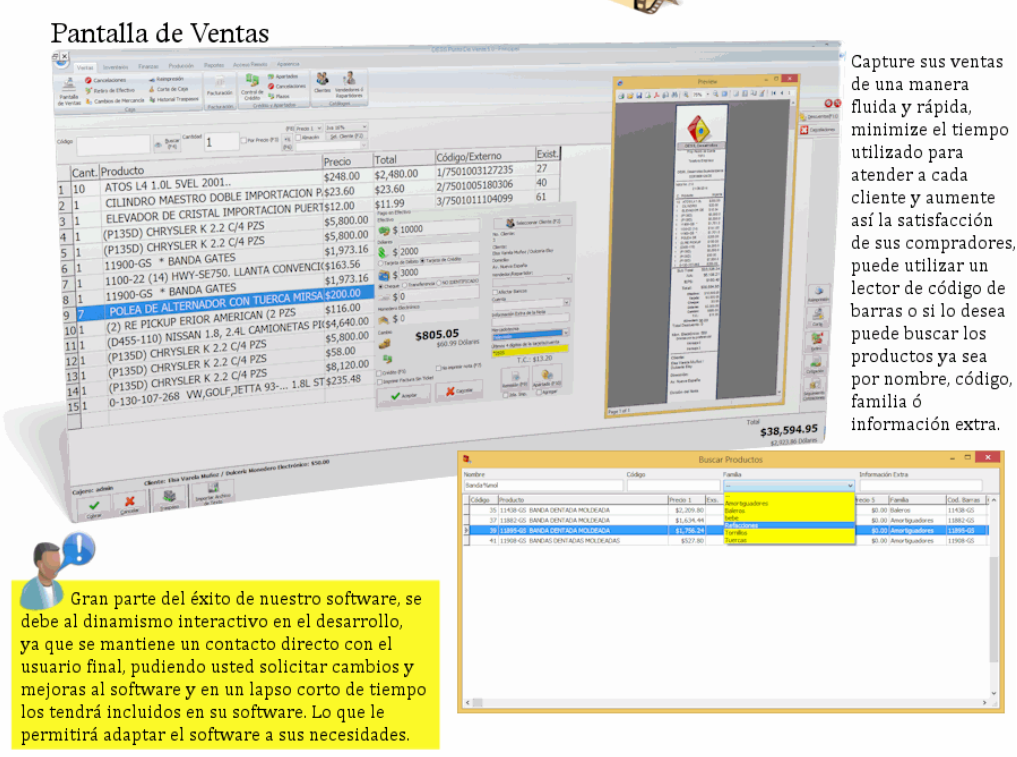Switch to the Inventario ribbon tab
Image resolution: width=1017 pixels, height=757 pixels.
point(115,65)
